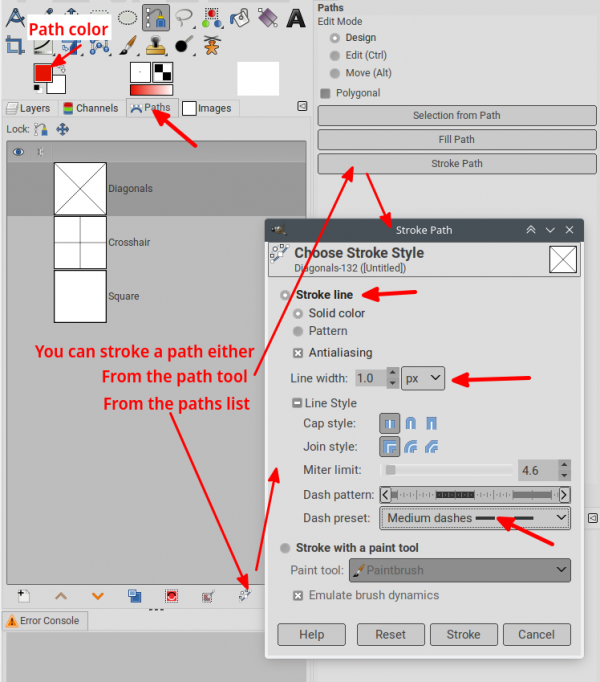Viewport: 600px width, 682px height.
Task: Collapse the Line Style section
Action: pos(297,403)
